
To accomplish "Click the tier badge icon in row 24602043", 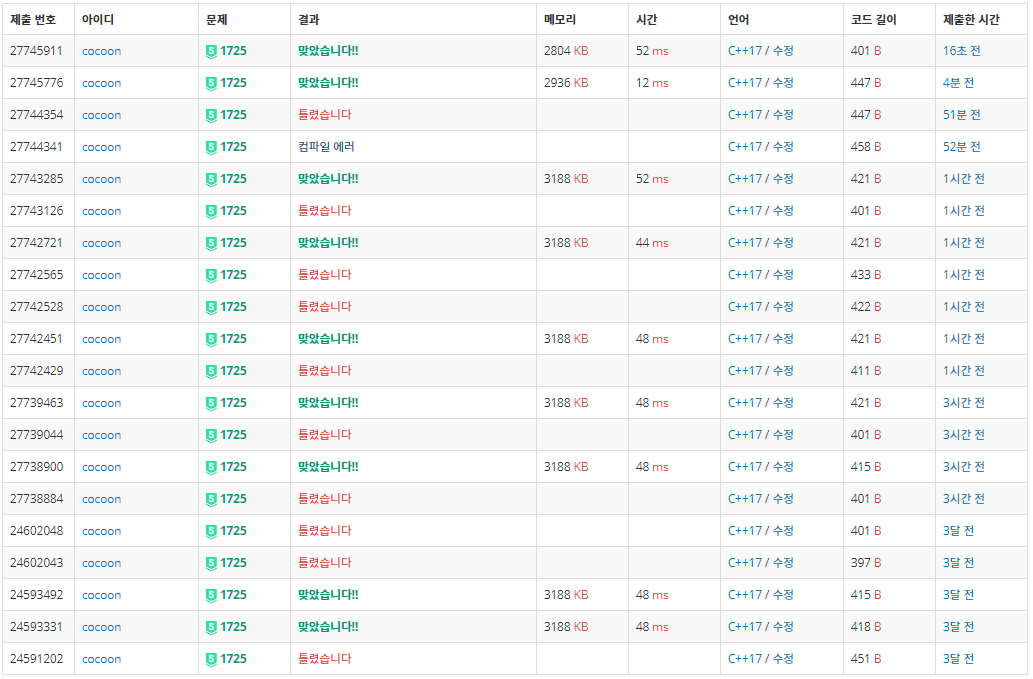I will pyautogui.click(x=211, y=564).
